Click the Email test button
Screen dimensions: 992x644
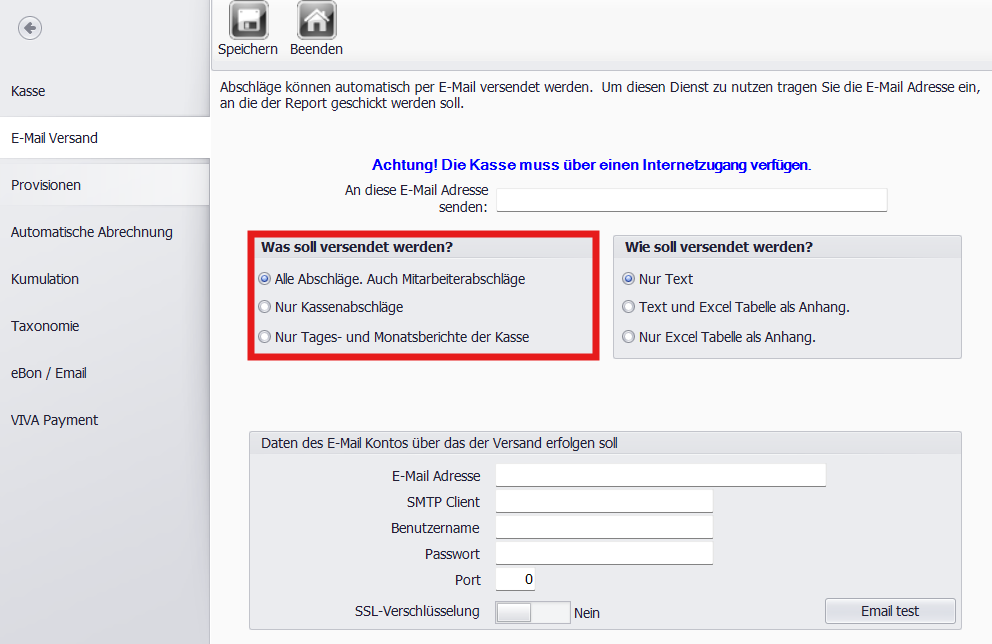click(x=890, y=611)
